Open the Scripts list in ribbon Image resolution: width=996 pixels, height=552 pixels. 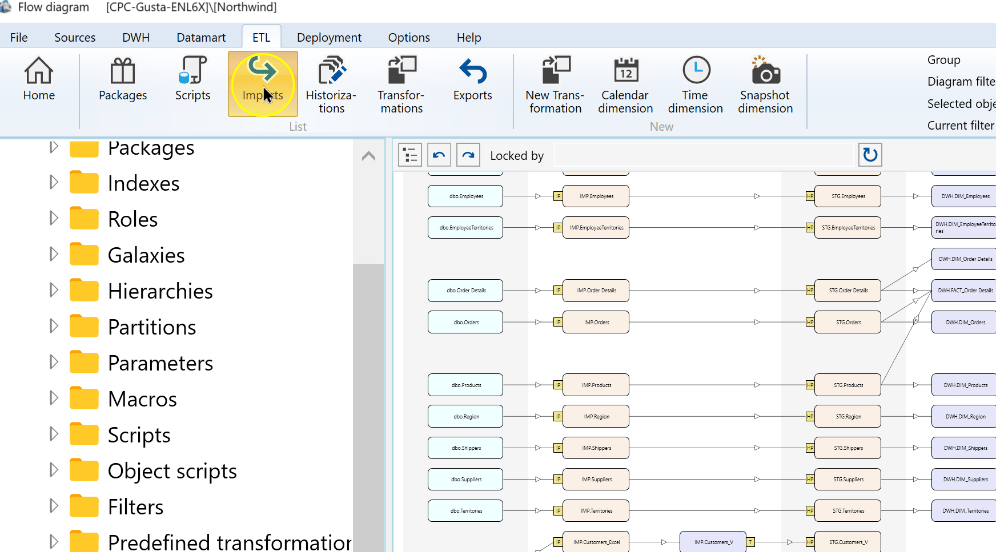coord(192,80)
